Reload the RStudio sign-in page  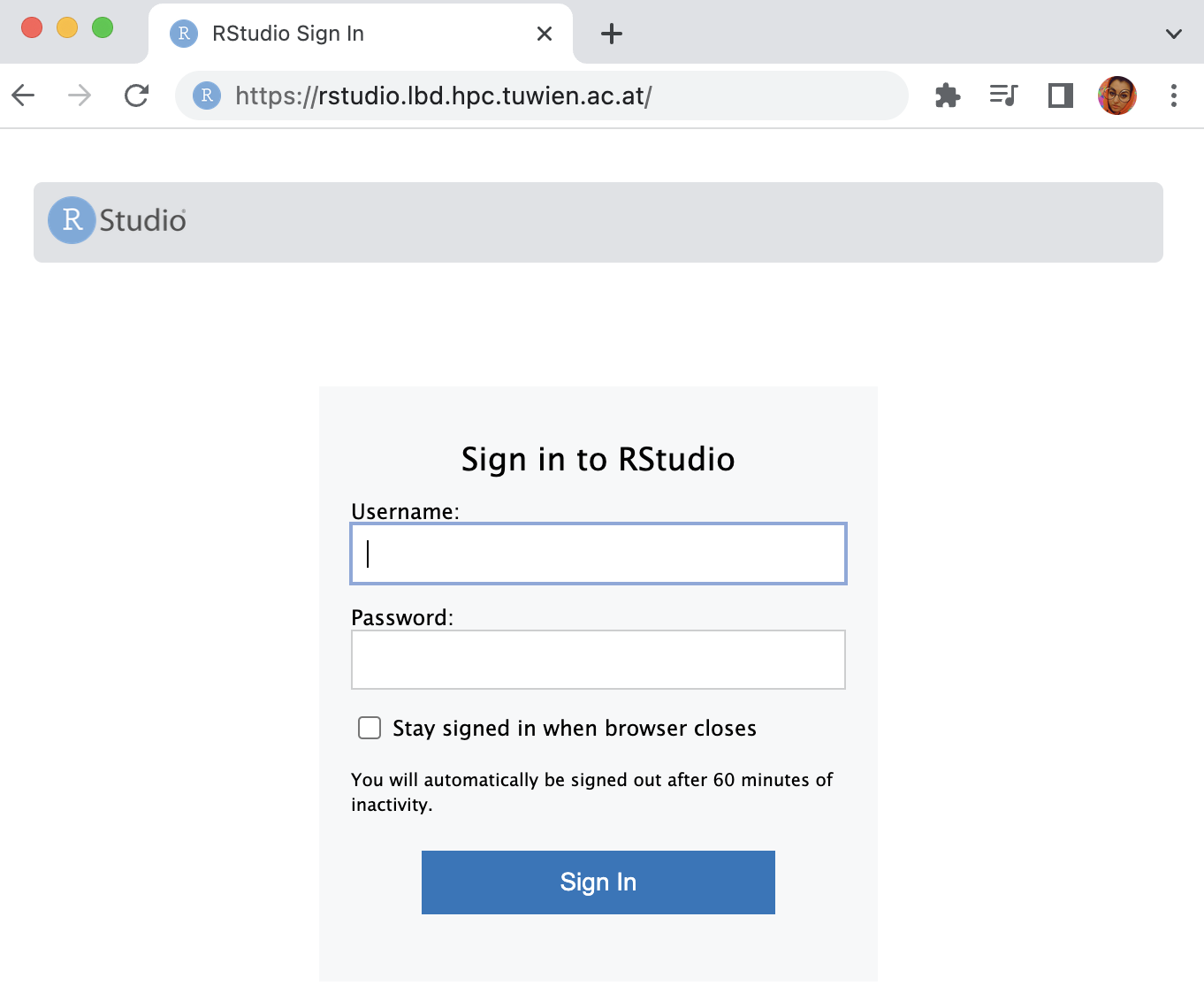click(x=136, y=96)
